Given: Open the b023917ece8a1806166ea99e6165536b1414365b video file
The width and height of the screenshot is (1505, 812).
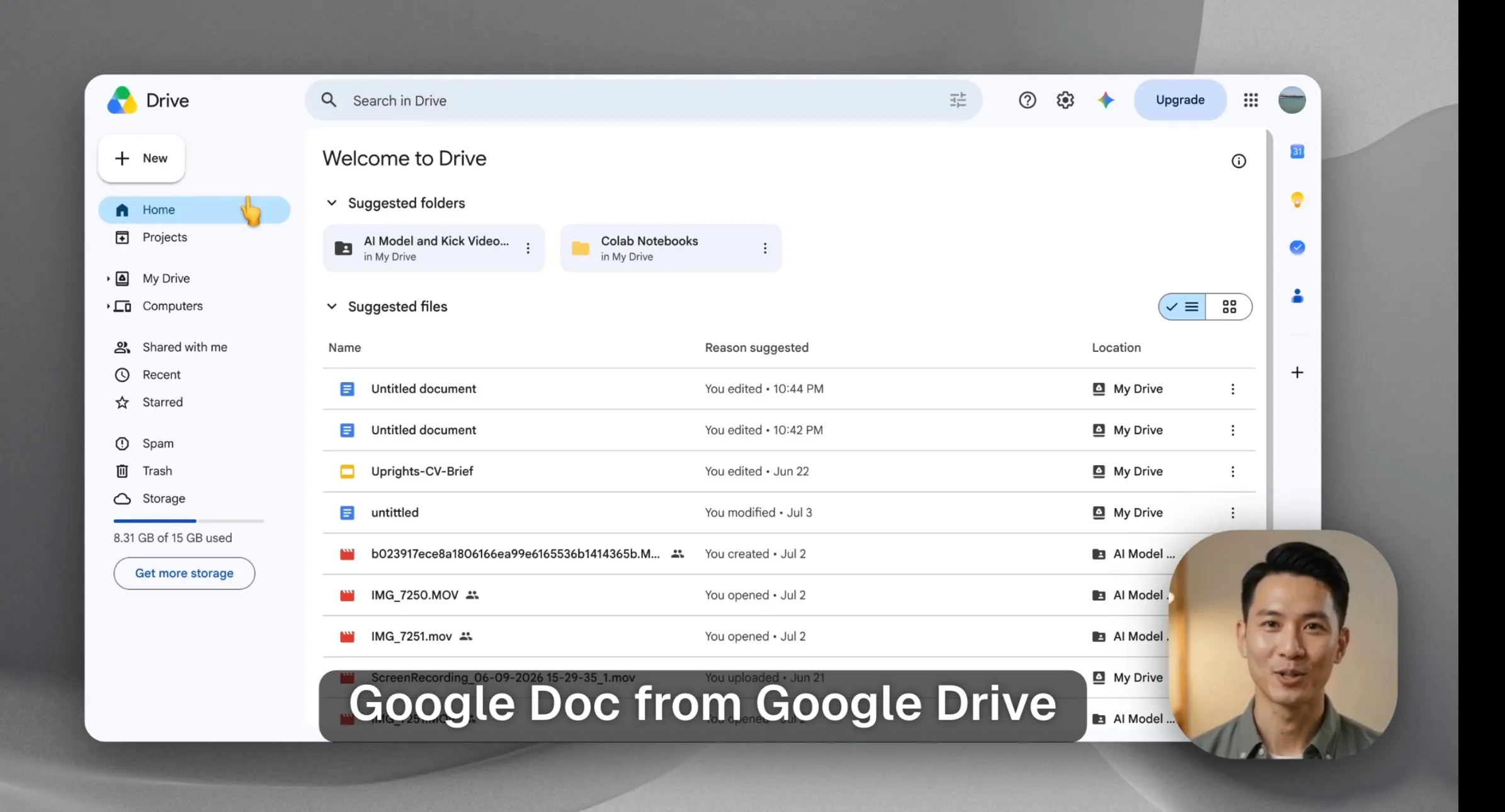Looking at the screenshot, I should click(515, 554).
